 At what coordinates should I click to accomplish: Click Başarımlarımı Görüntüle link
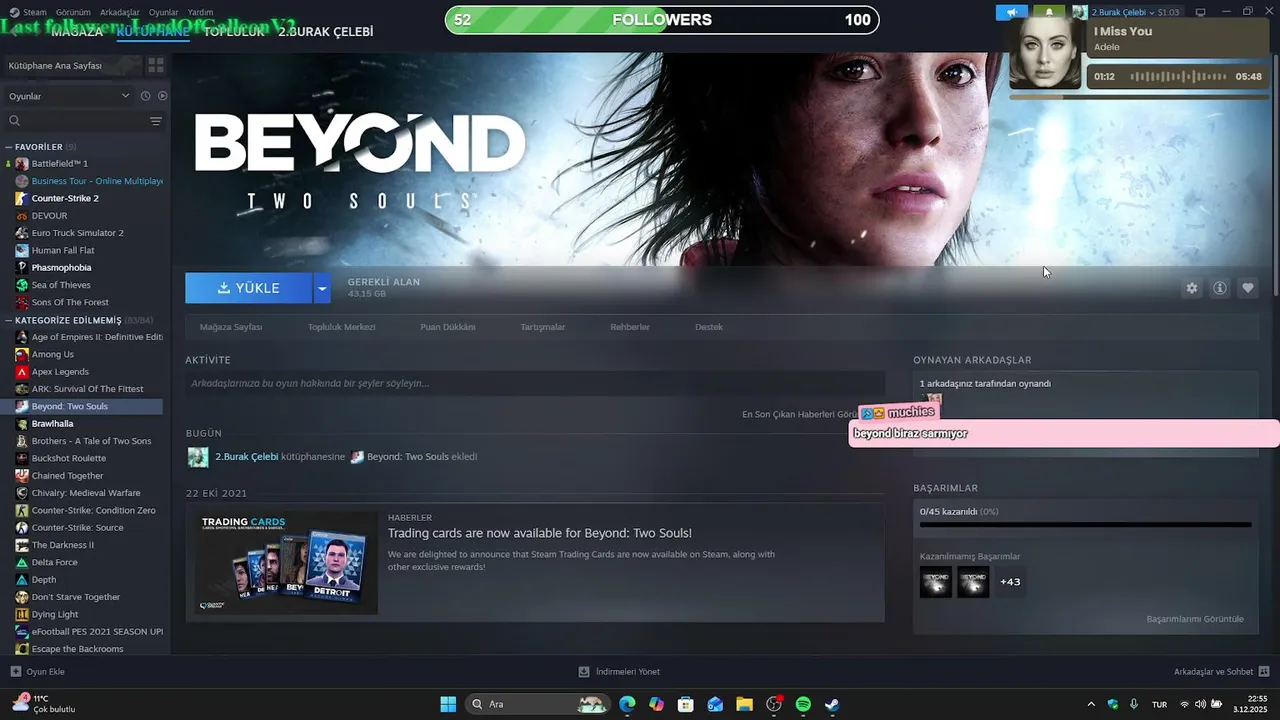pos(1195,619)
